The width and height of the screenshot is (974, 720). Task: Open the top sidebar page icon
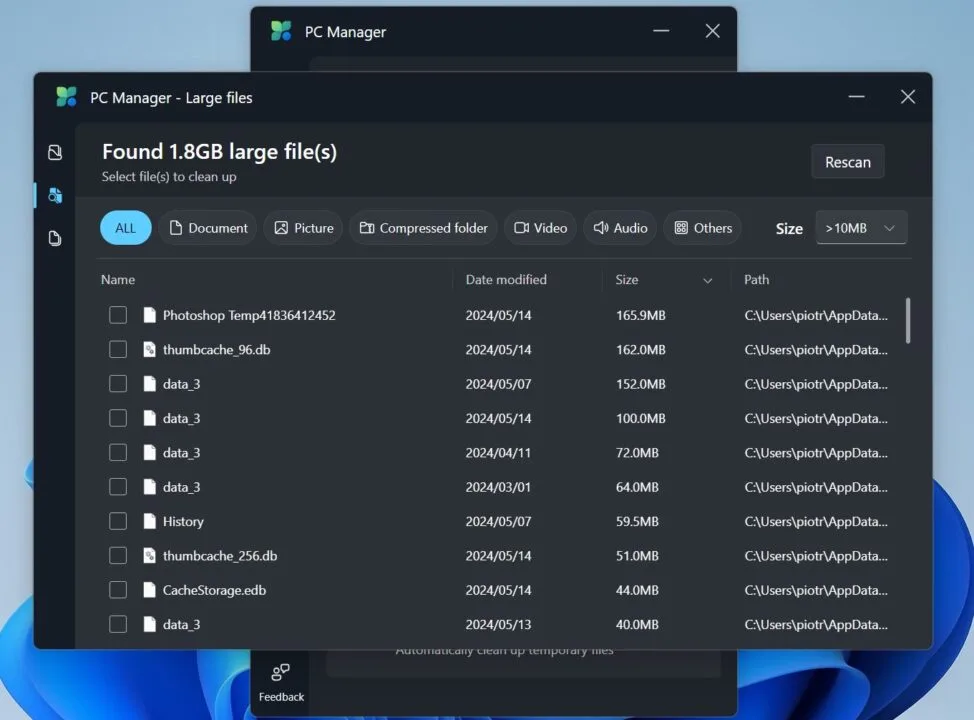tap(55, 153)
